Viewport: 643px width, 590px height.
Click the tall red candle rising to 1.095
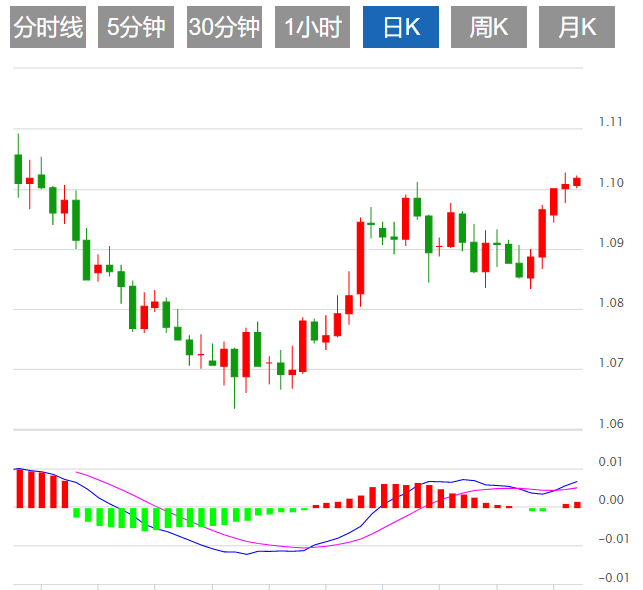360,258
